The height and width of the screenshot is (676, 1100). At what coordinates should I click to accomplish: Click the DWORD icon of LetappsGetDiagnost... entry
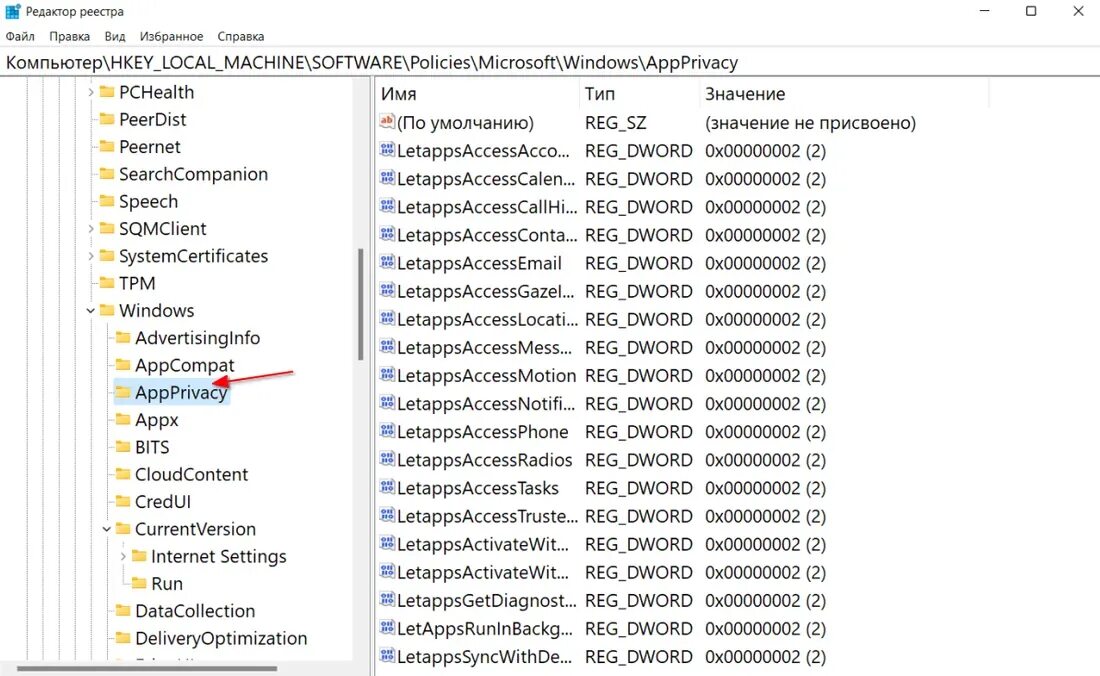tap(387, 600)
